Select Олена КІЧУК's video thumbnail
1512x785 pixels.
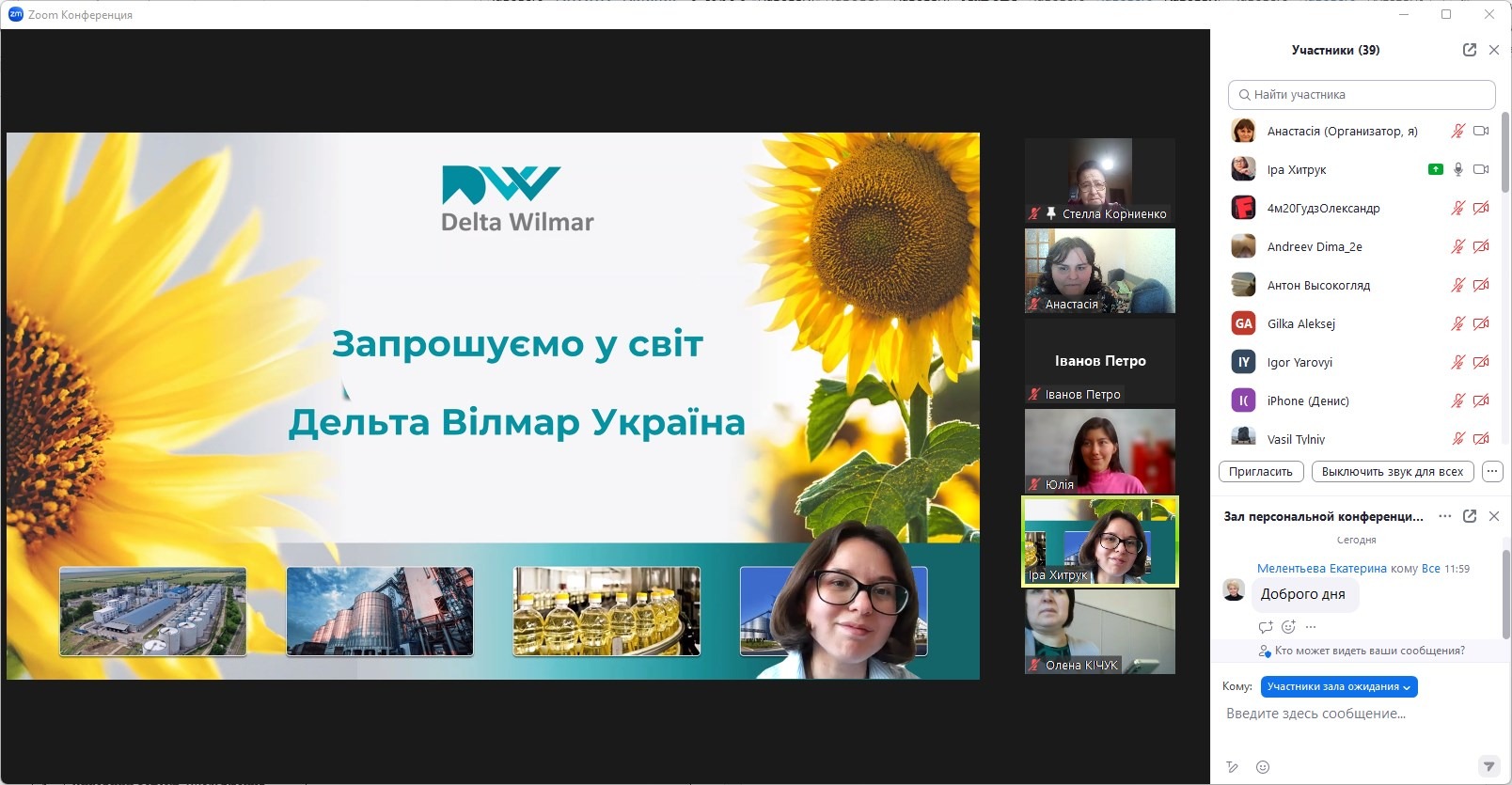click(1100, 632)
